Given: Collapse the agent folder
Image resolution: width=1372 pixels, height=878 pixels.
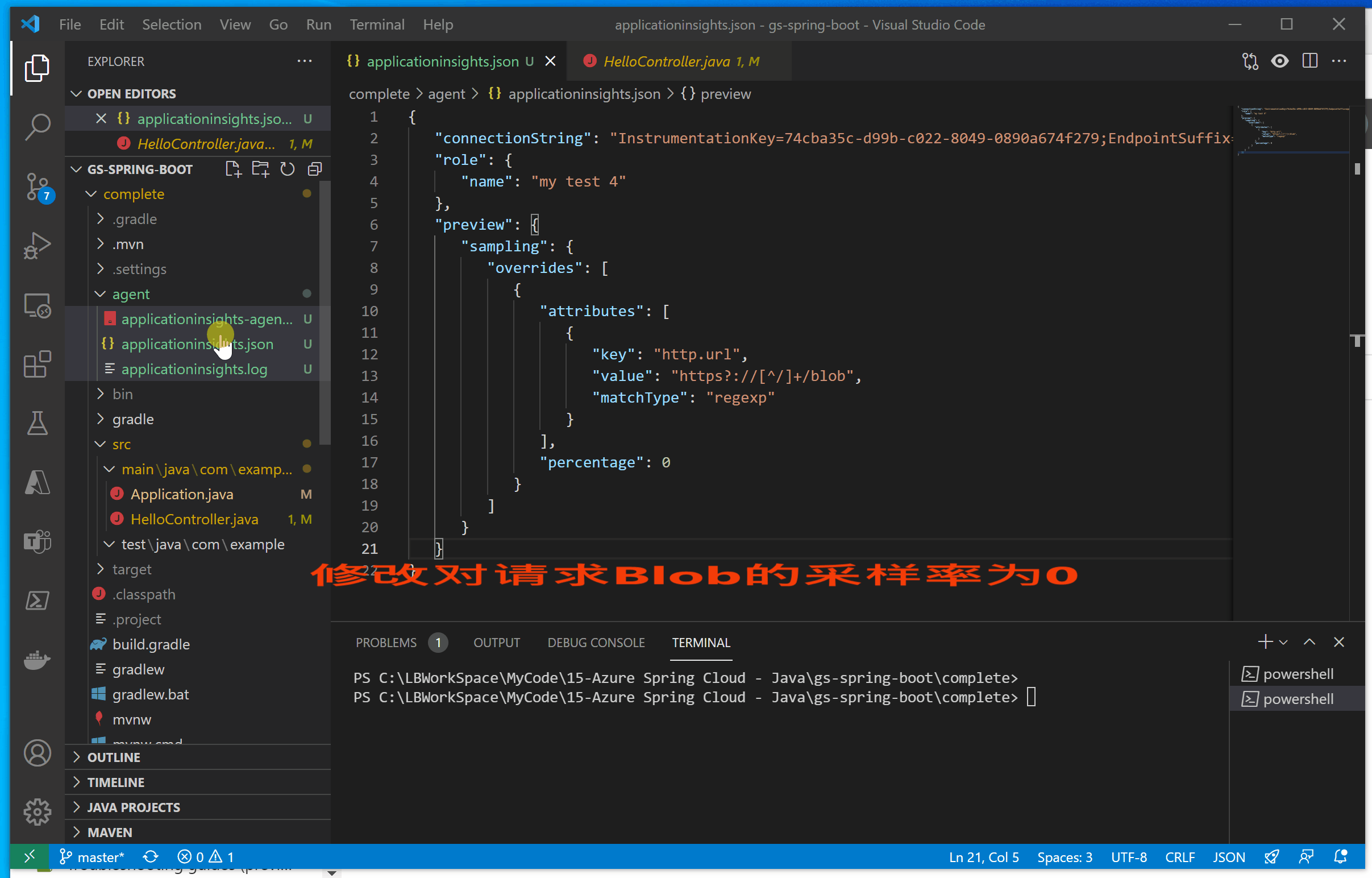Looking at the screenshot, I should click(131, 294).
